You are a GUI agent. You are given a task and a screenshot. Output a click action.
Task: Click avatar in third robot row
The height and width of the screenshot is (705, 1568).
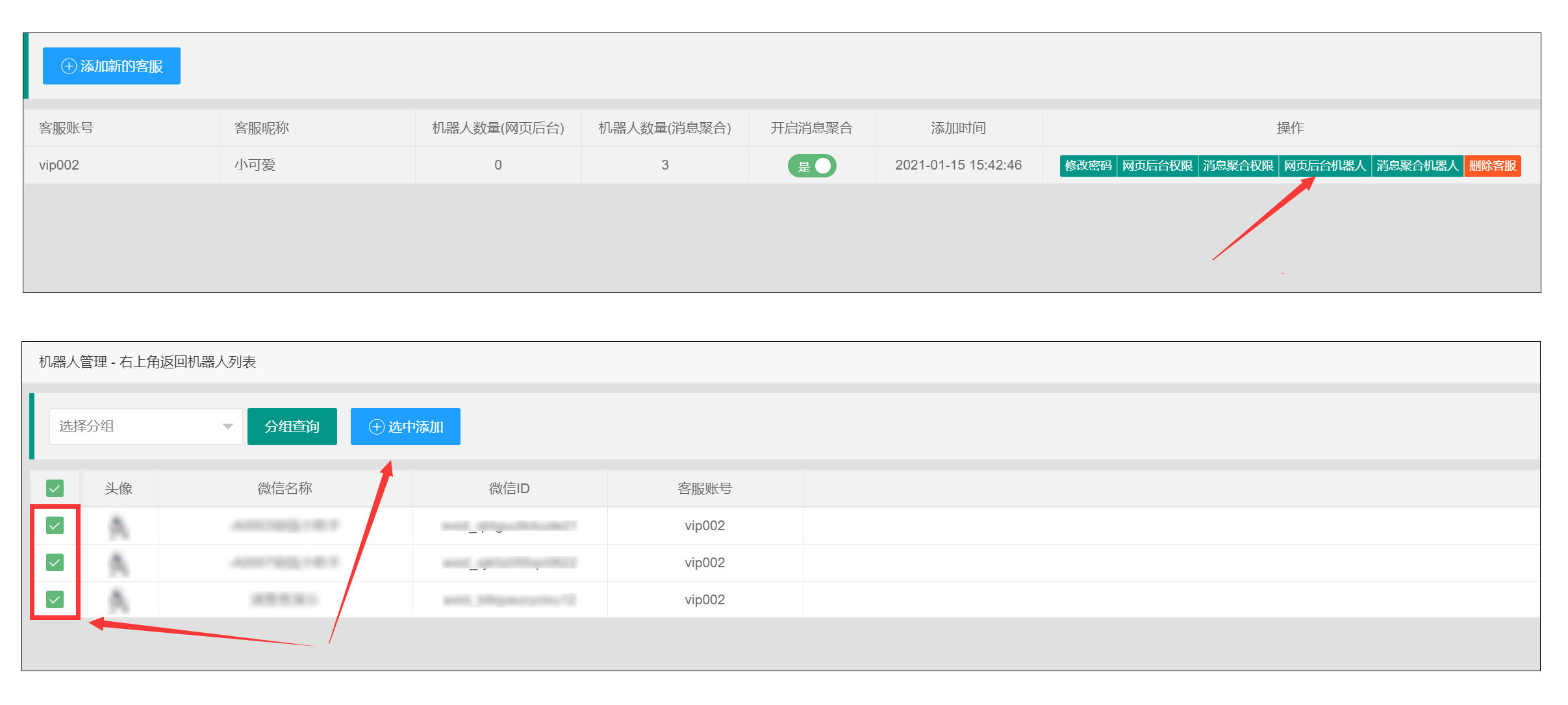pos(118,601)
